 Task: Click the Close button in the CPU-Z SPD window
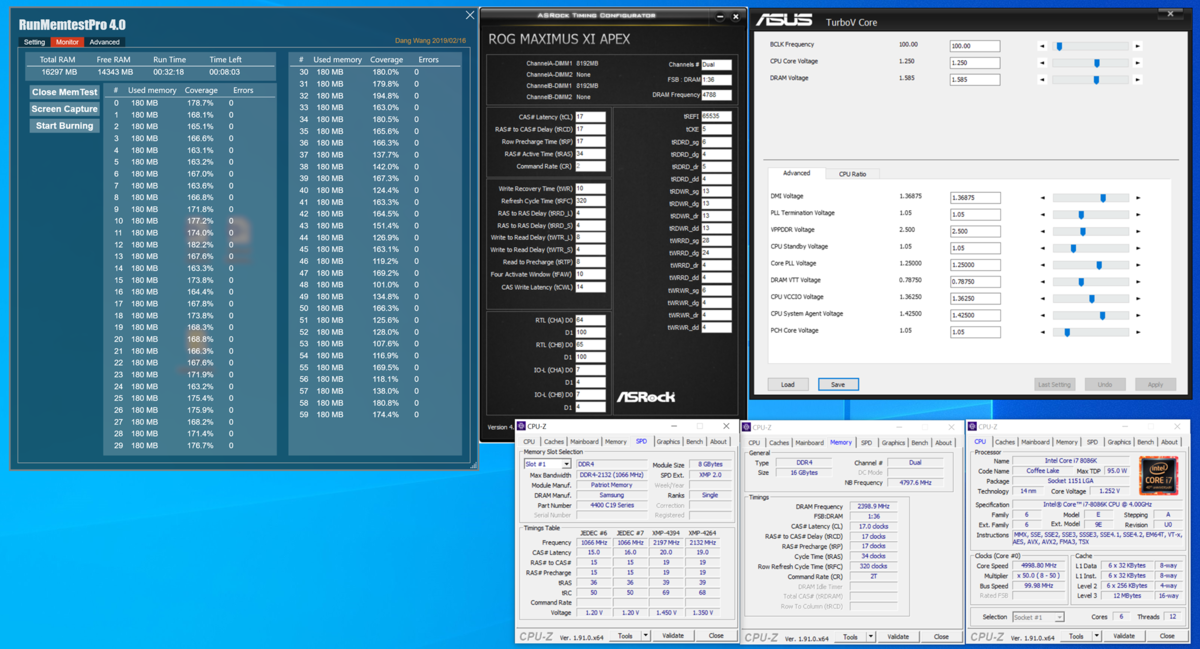[716, 636]
